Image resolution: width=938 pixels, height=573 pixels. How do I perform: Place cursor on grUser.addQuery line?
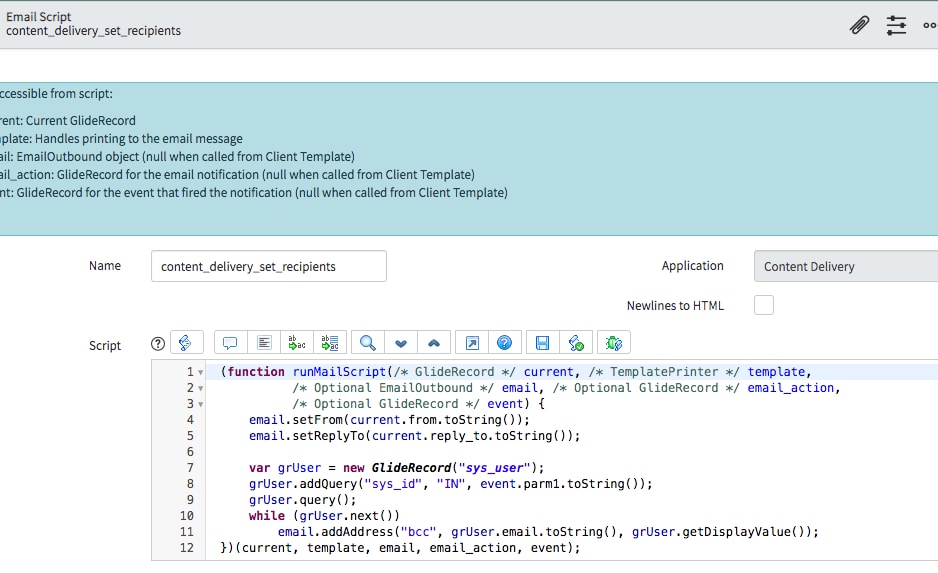(x=450, y=484)
